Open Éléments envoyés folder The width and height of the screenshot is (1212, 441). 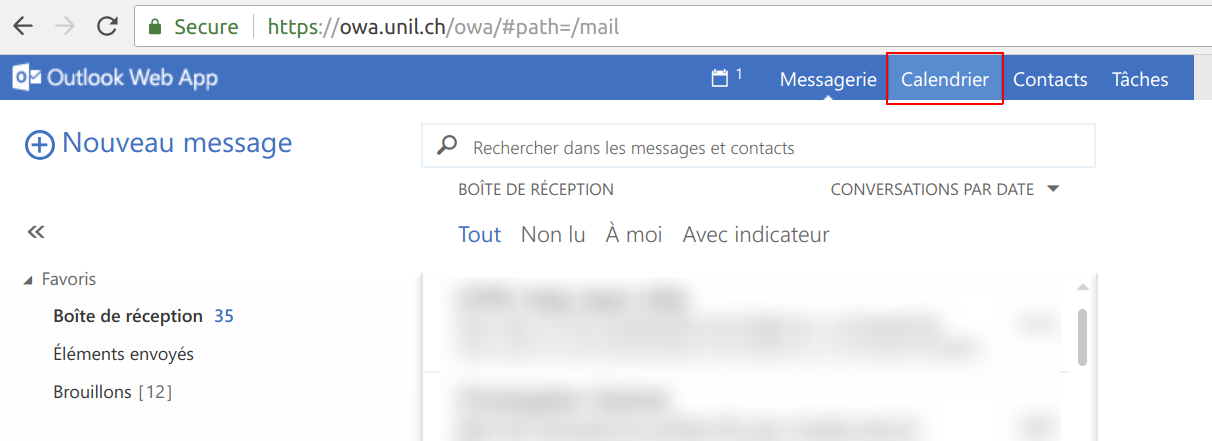[123, 354]
